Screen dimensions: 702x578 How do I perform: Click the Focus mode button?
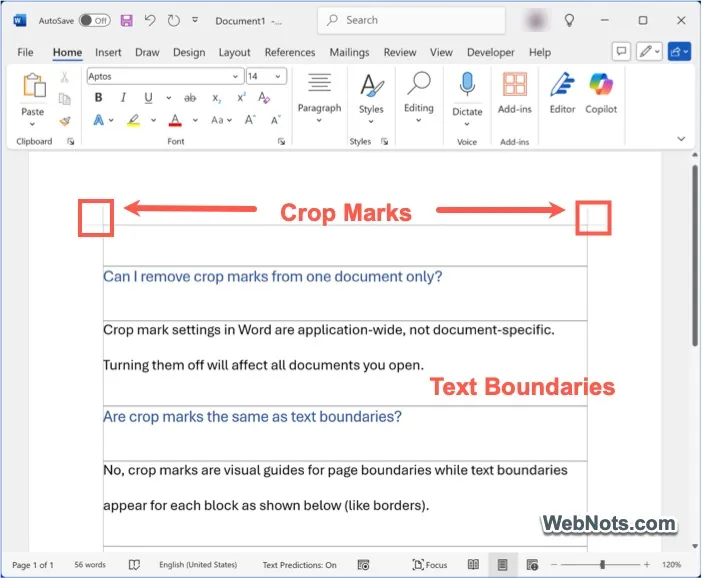click(430, 565)
